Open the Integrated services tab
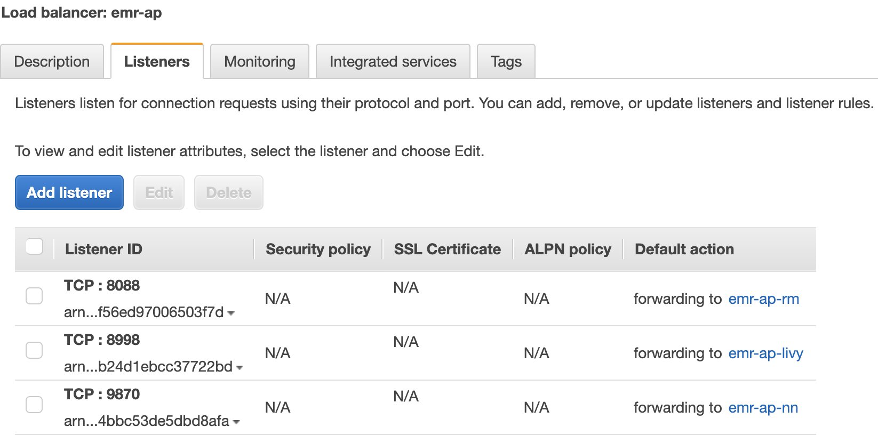This screenshot has height=435, width=879. click(393, 61)
